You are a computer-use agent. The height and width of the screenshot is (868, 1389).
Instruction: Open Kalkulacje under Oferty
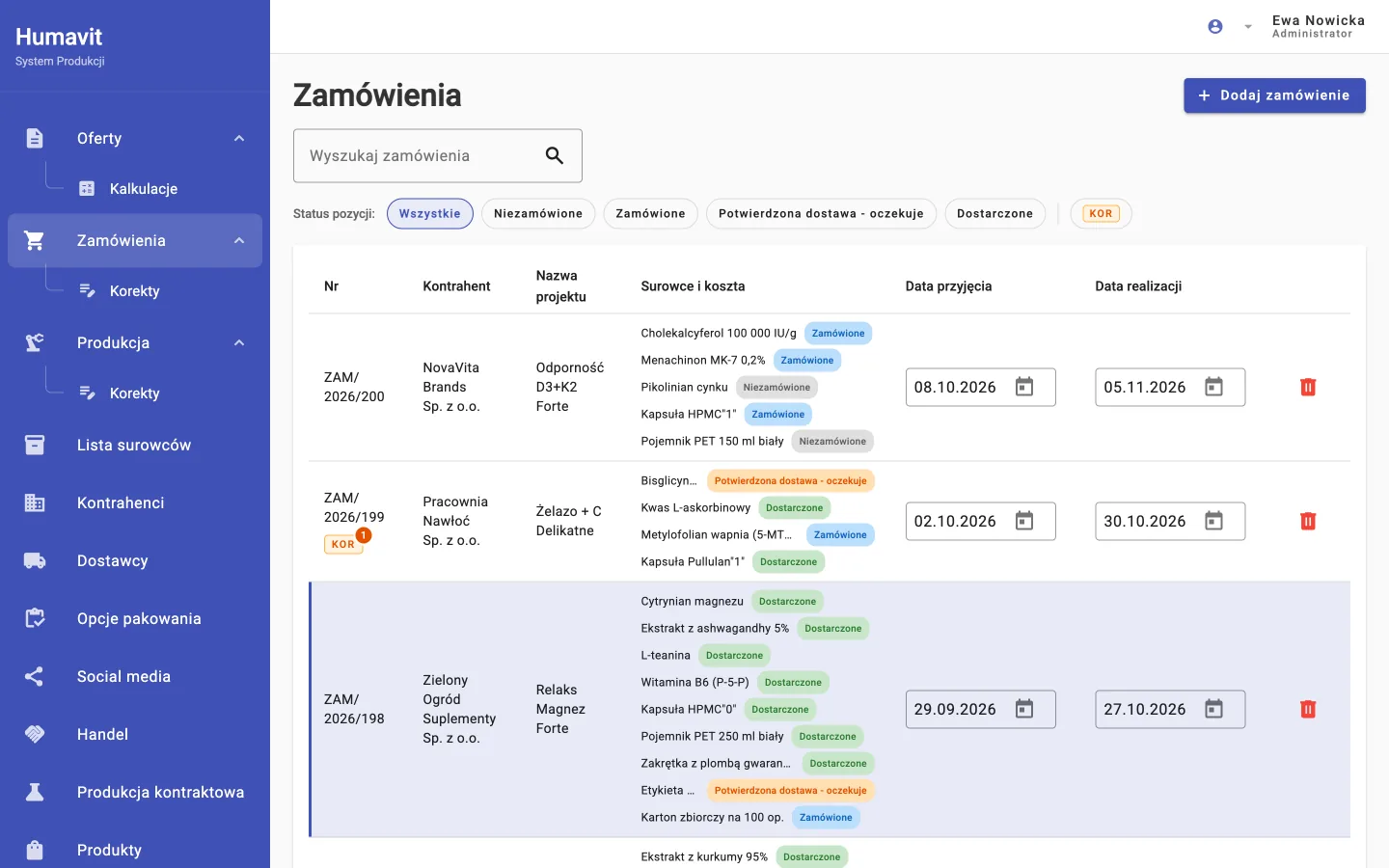144,188
